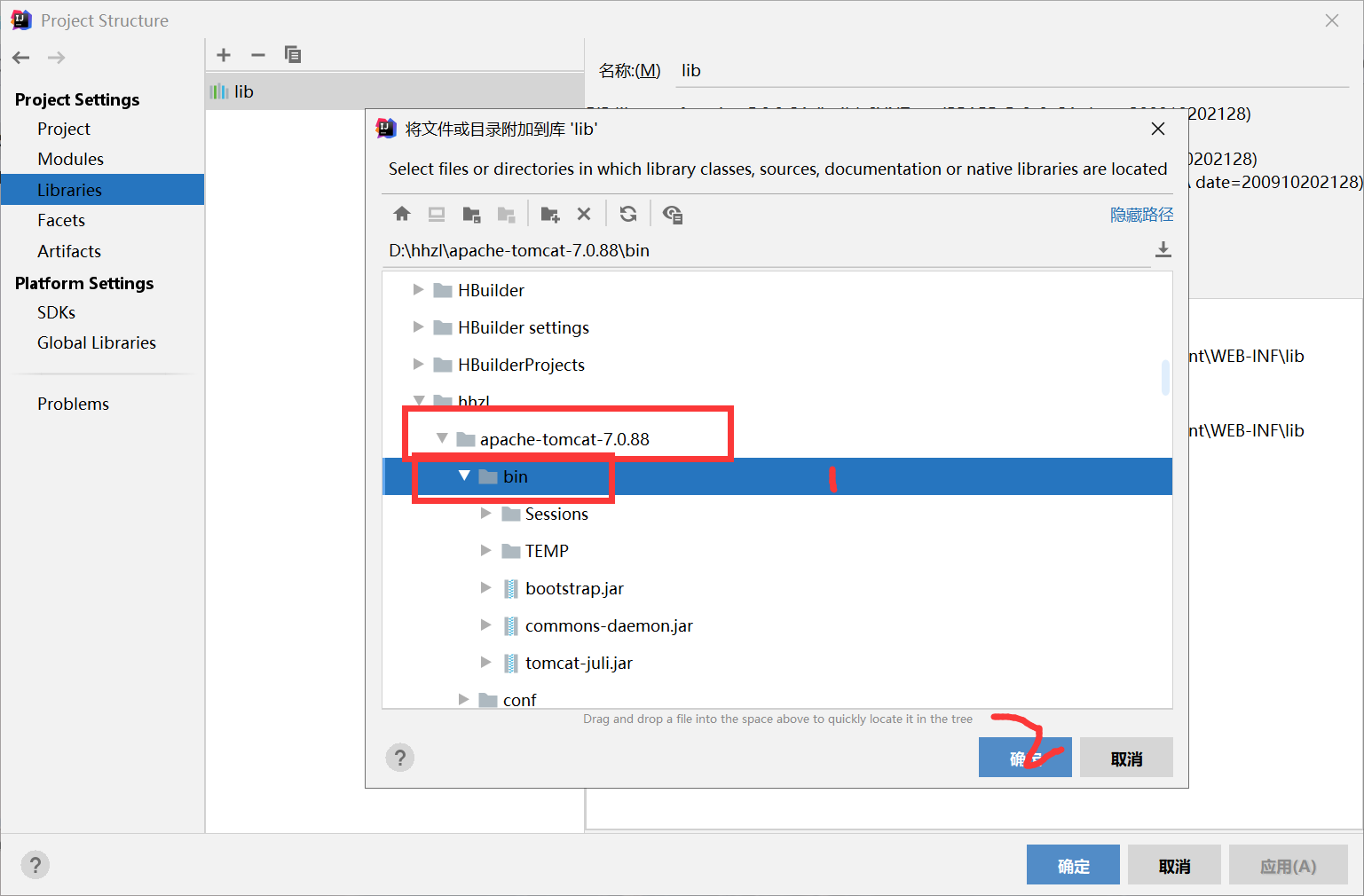1364x896 pixels.
Task: Click 取消 in Project Structure window
Action: coord(1174,865)
